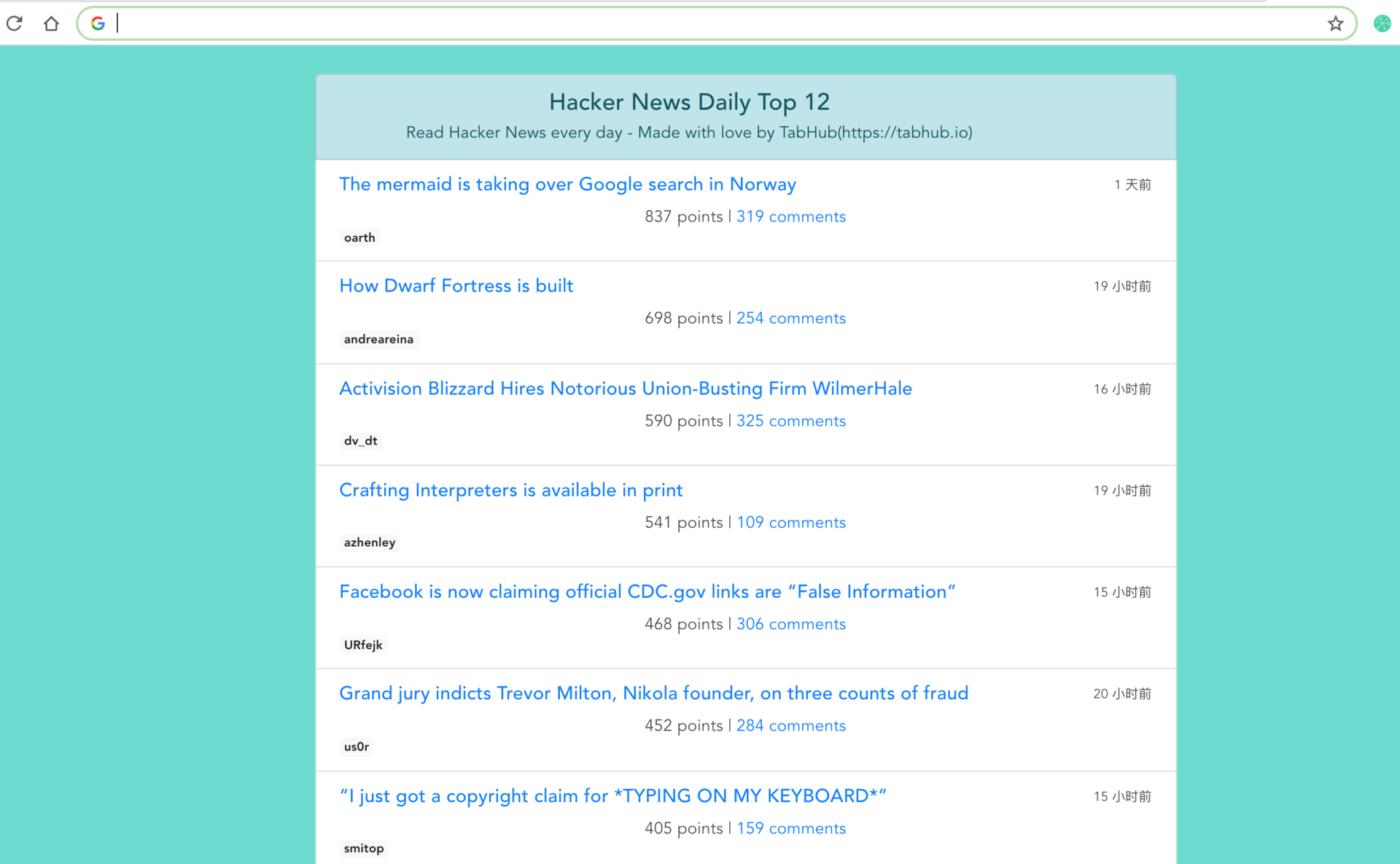Click author tag dv_dt

pos(361,440)
